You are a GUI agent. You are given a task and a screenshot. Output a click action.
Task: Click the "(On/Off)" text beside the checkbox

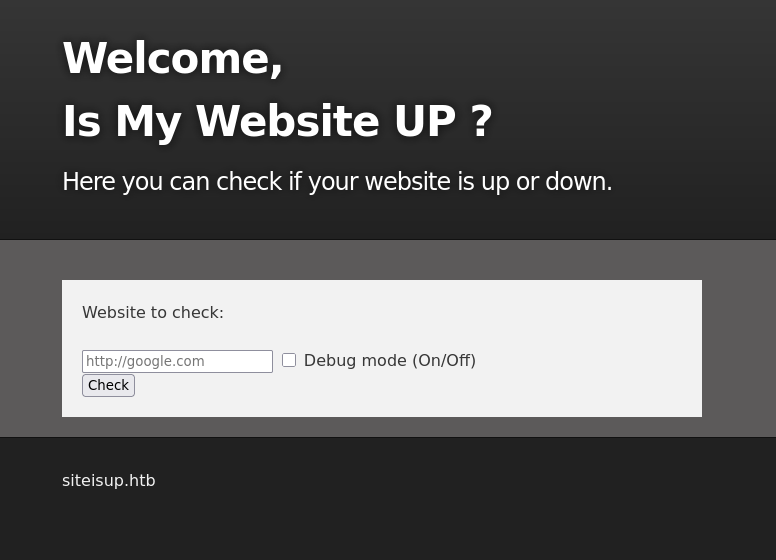(x=444, y=360)
